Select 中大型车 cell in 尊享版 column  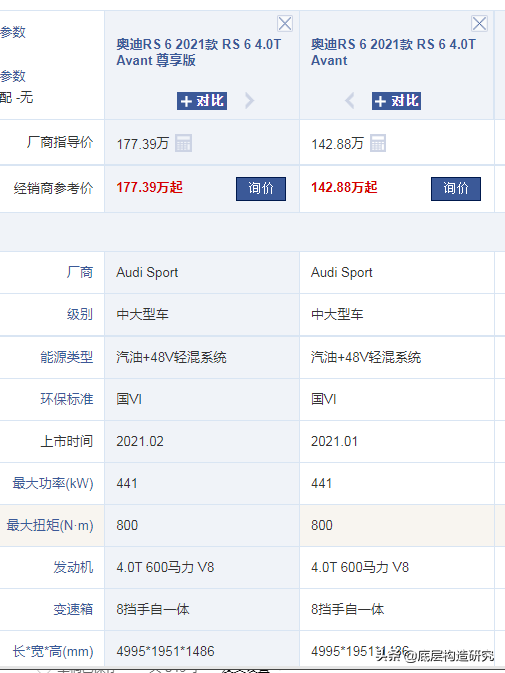[142, 314]
